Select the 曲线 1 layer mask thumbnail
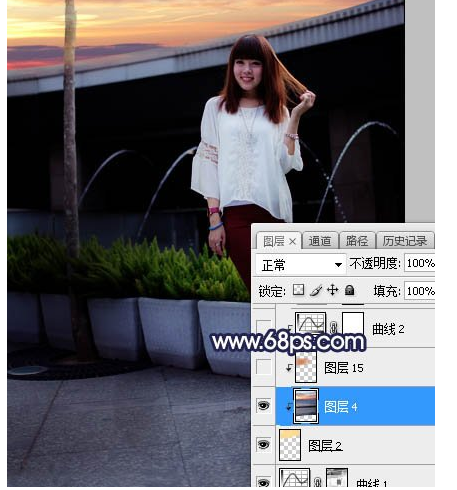Viewport: 457px width, 490px height. click(337, 477)
